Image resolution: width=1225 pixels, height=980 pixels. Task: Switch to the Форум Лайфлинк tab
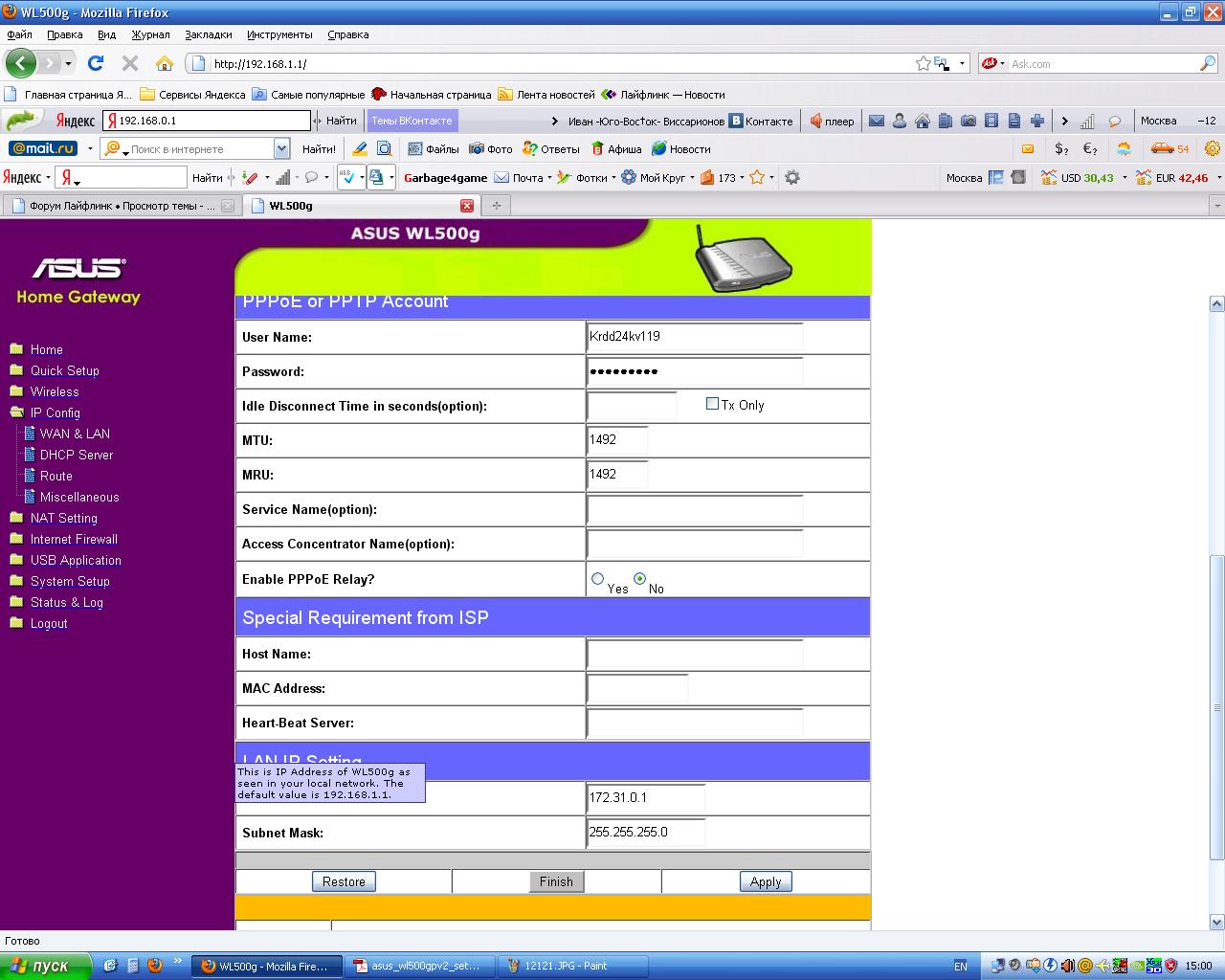[x=121, y=206]
